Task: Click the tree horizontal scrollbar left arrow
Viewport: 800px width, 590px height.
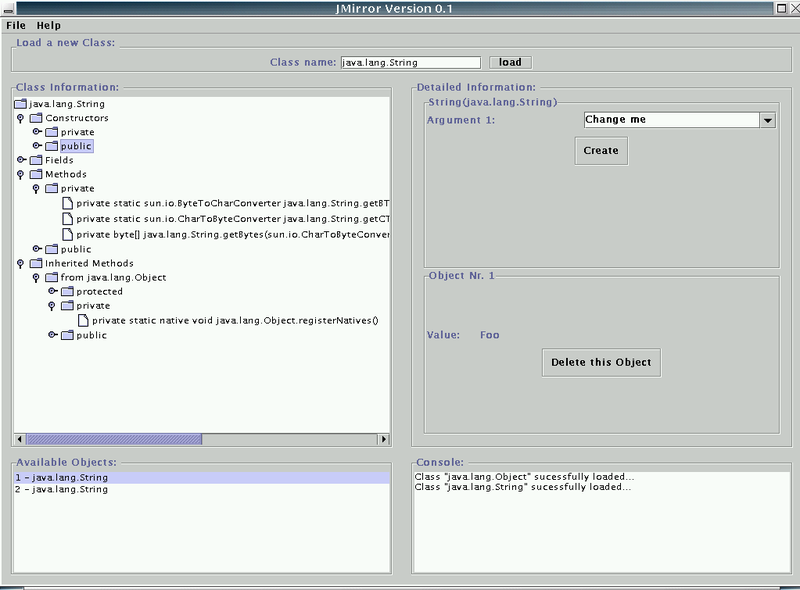Action: pos(20,439)
